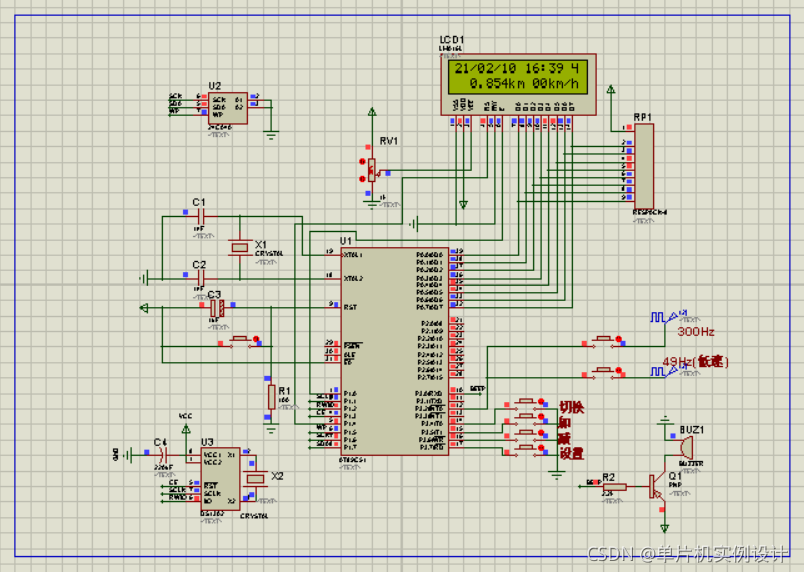Click the R2 resistor near transistor

[611, 486]
